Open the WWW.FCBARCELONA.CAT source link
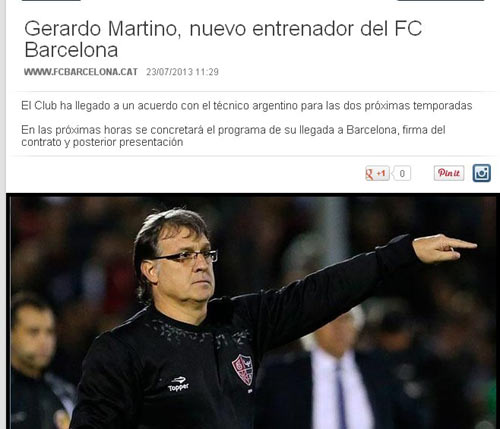 (x=81, y=72)
